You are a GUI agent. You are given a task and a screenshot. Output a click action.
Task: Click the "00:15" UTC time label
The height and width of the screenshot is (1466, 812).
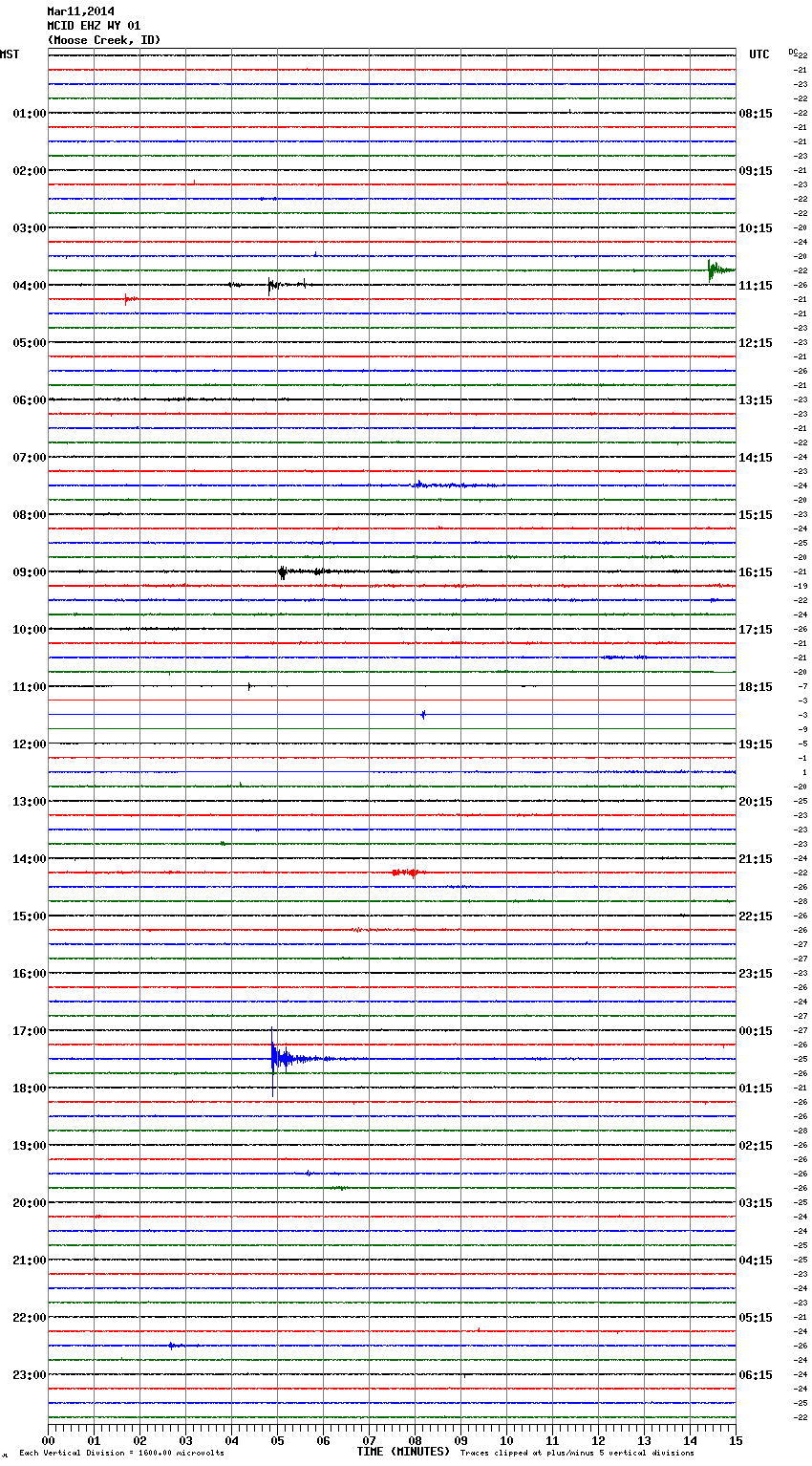756,1031
